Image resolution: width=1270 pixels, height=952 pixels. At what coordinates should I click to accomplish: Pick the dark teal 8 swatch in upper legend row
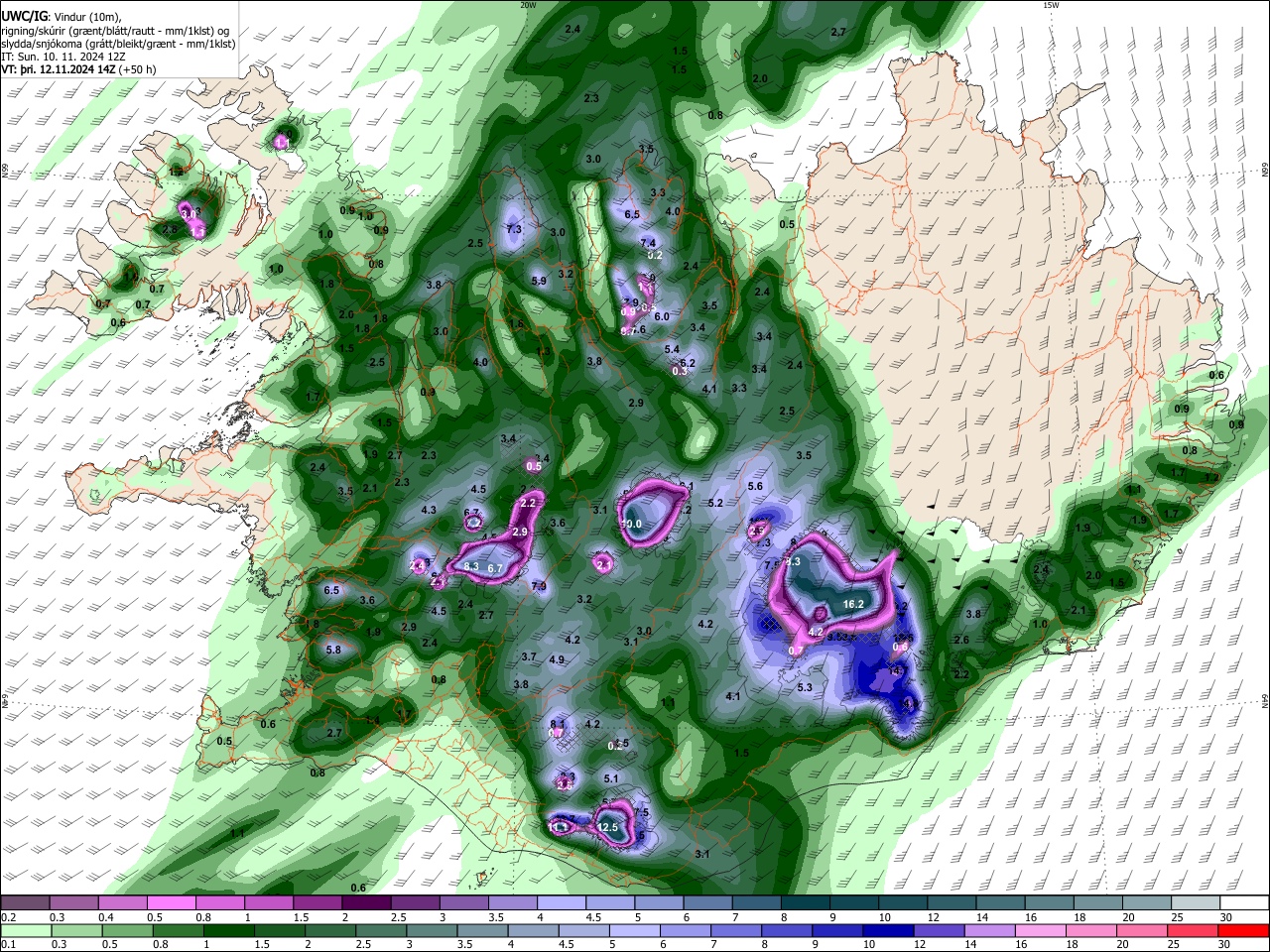[x=806, y=903]
